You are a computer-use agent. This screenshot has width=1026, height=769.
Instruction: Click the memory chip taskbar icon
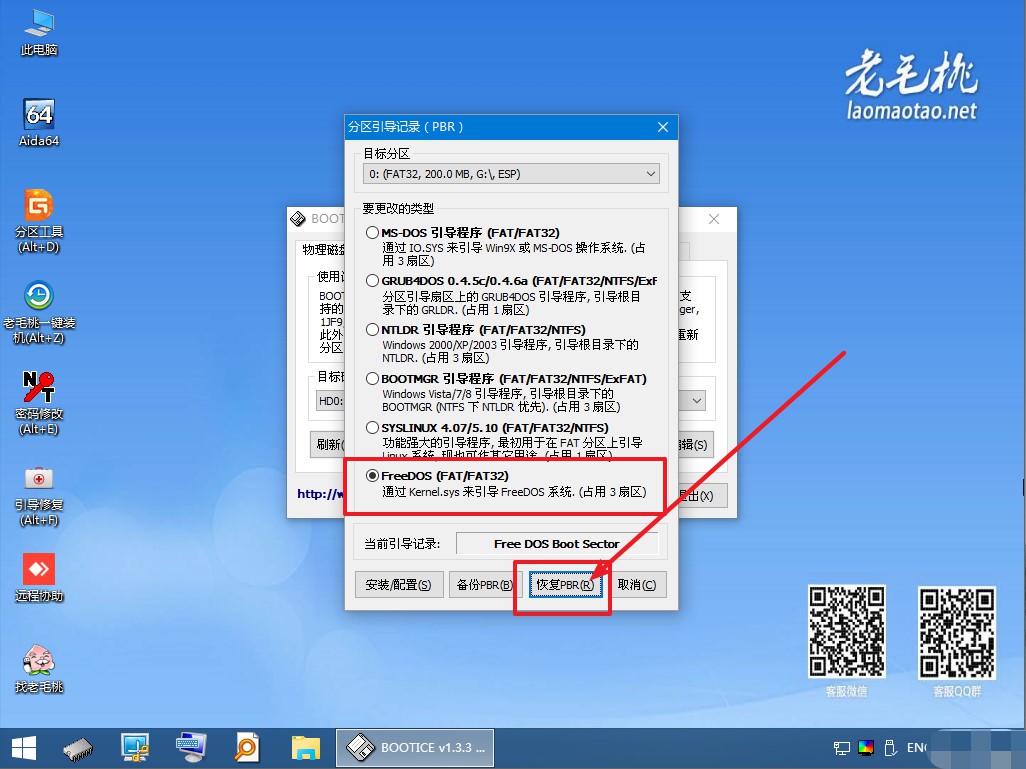pyautogui.click(x=78, y=748)
